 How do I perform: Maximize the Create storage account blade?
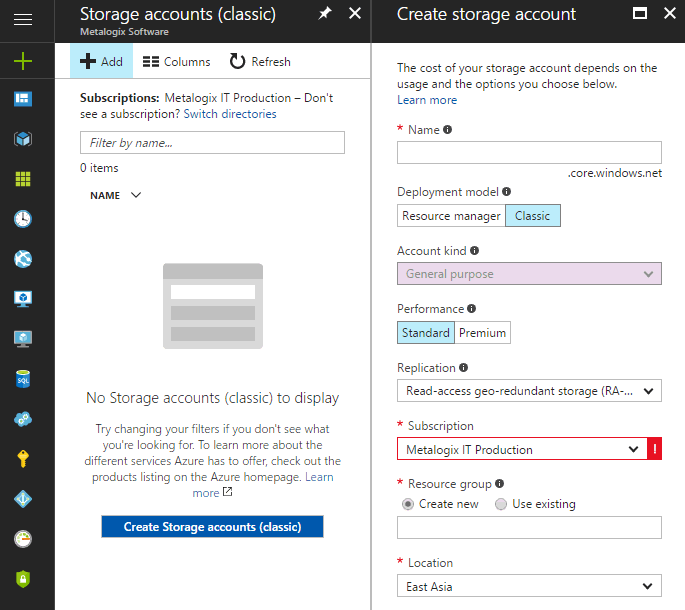pos(640,14)
